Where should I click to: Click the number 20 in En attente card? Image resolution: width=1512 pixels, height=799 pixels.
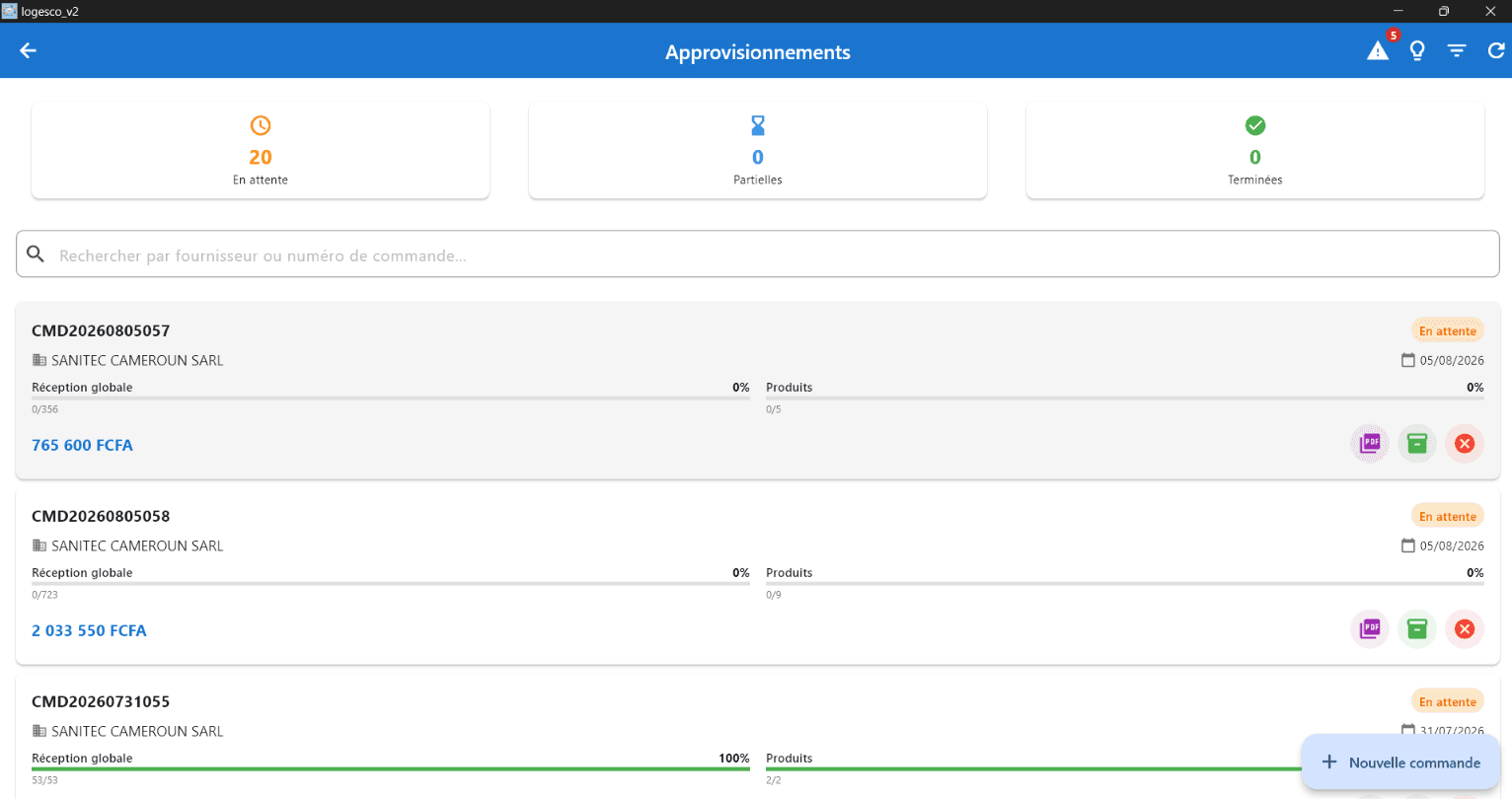(x=261, y=157)
